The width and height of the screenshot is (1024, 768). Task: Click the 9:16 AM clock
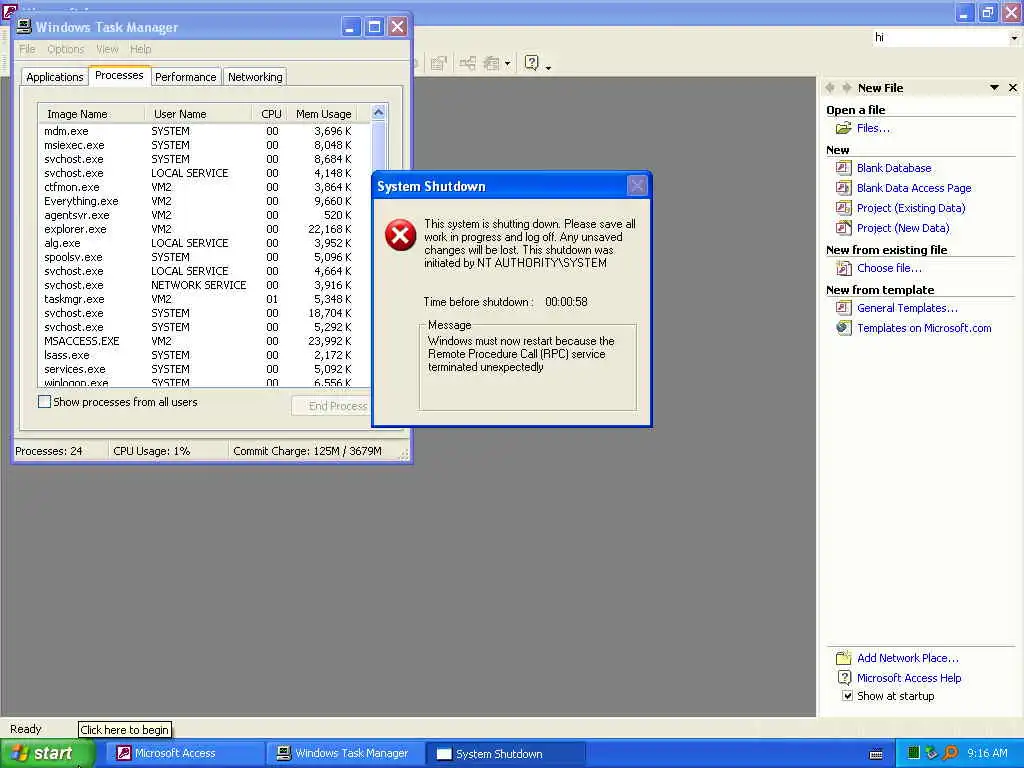[x=987, y=753]
